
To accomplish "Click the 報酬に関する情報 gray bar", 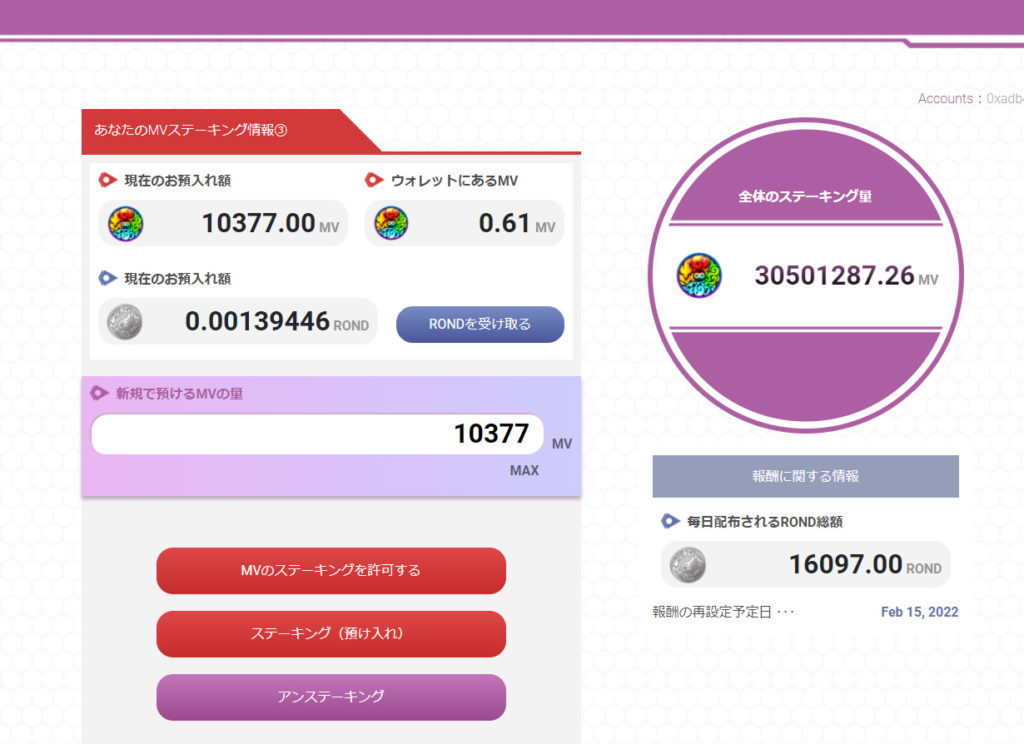I will point(805,476).
